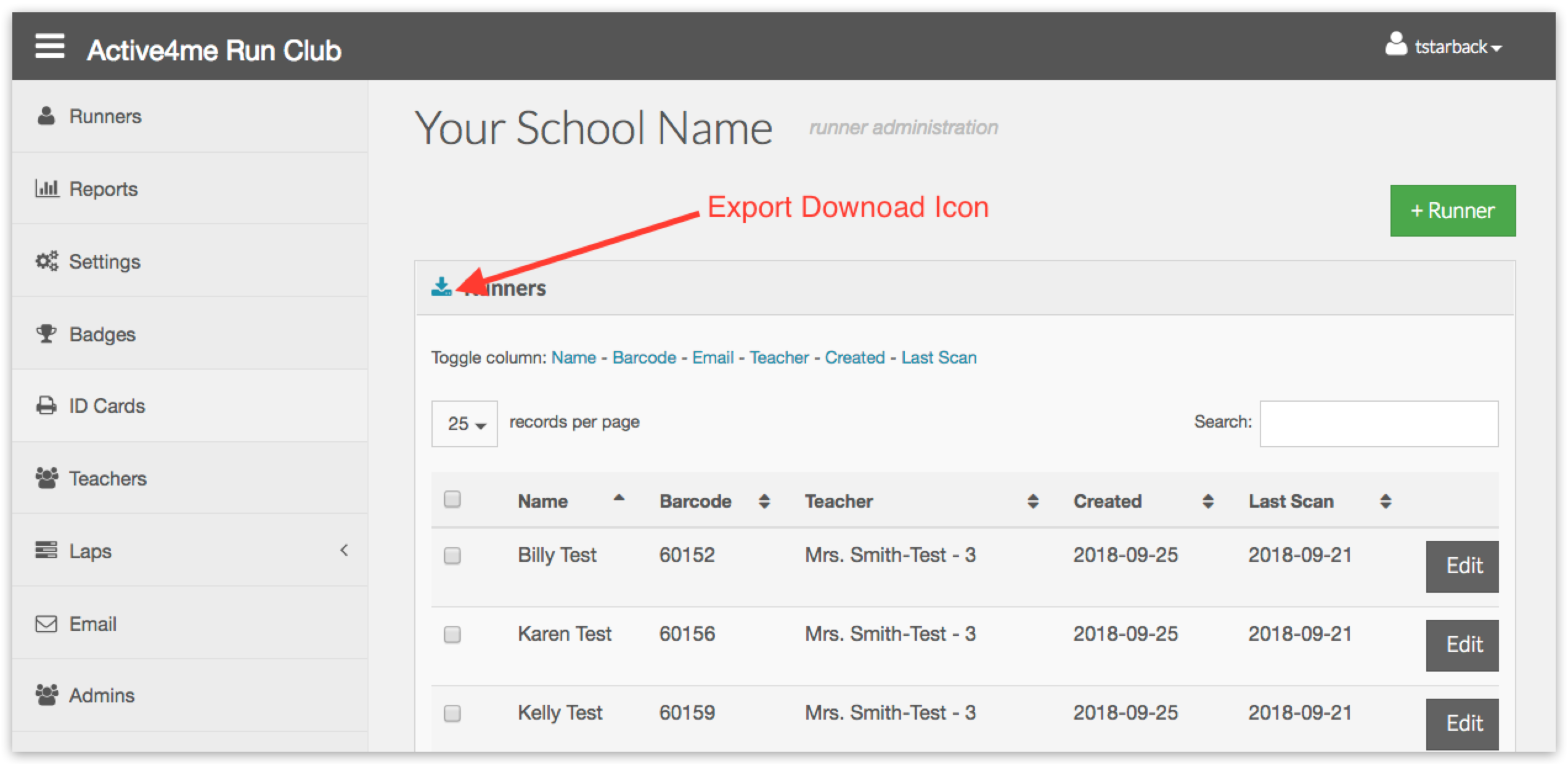Screen dimensions: 1568x764
Task: Click the Badges trophy icon
Action: click(x=46, y=334)
